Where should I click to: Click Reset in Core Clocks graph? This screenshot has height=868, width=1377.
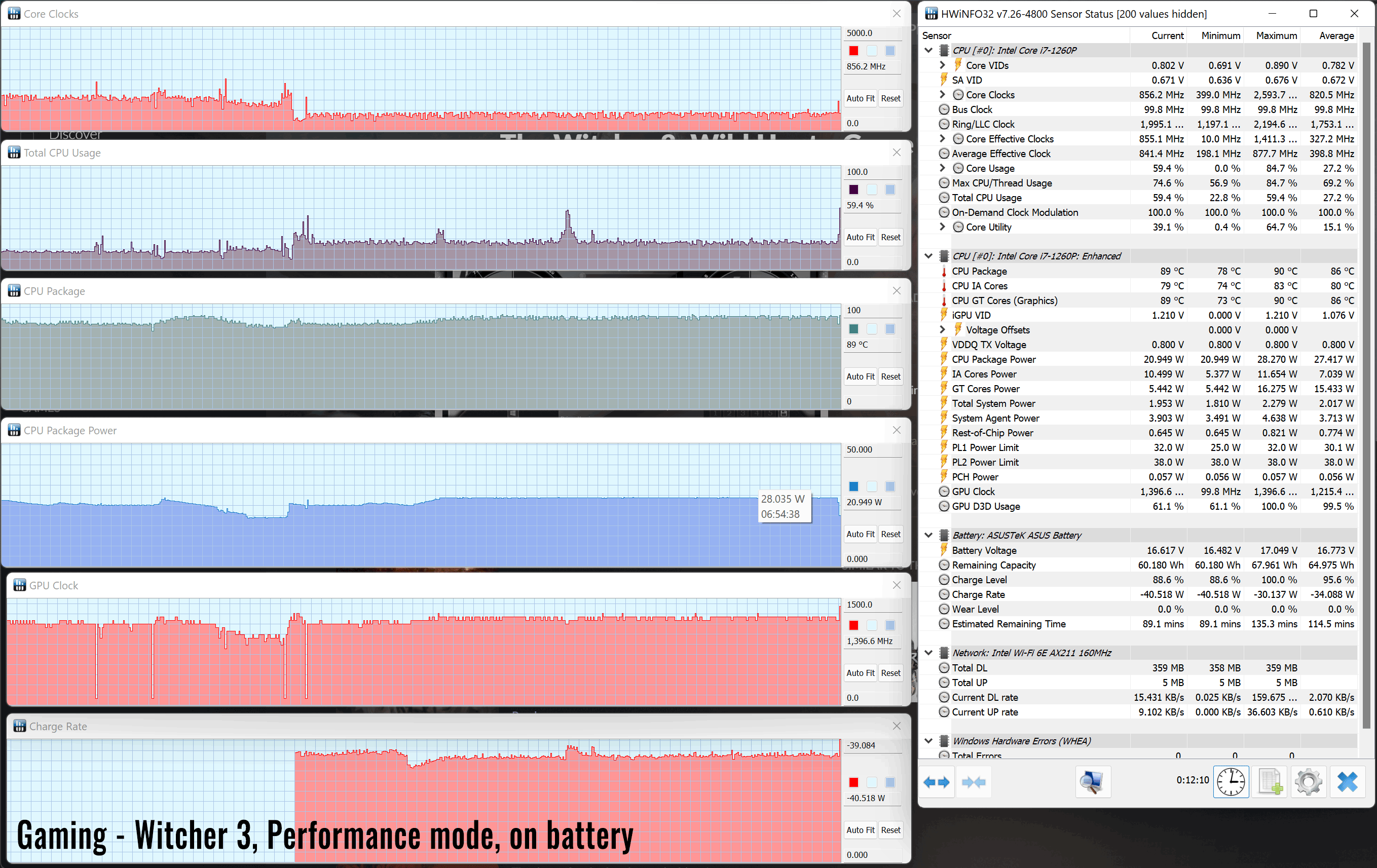(x=890, y=98)
